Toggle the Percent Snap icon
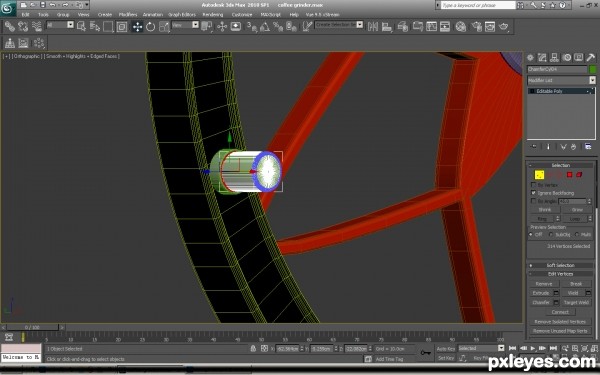 pos(278,26)
